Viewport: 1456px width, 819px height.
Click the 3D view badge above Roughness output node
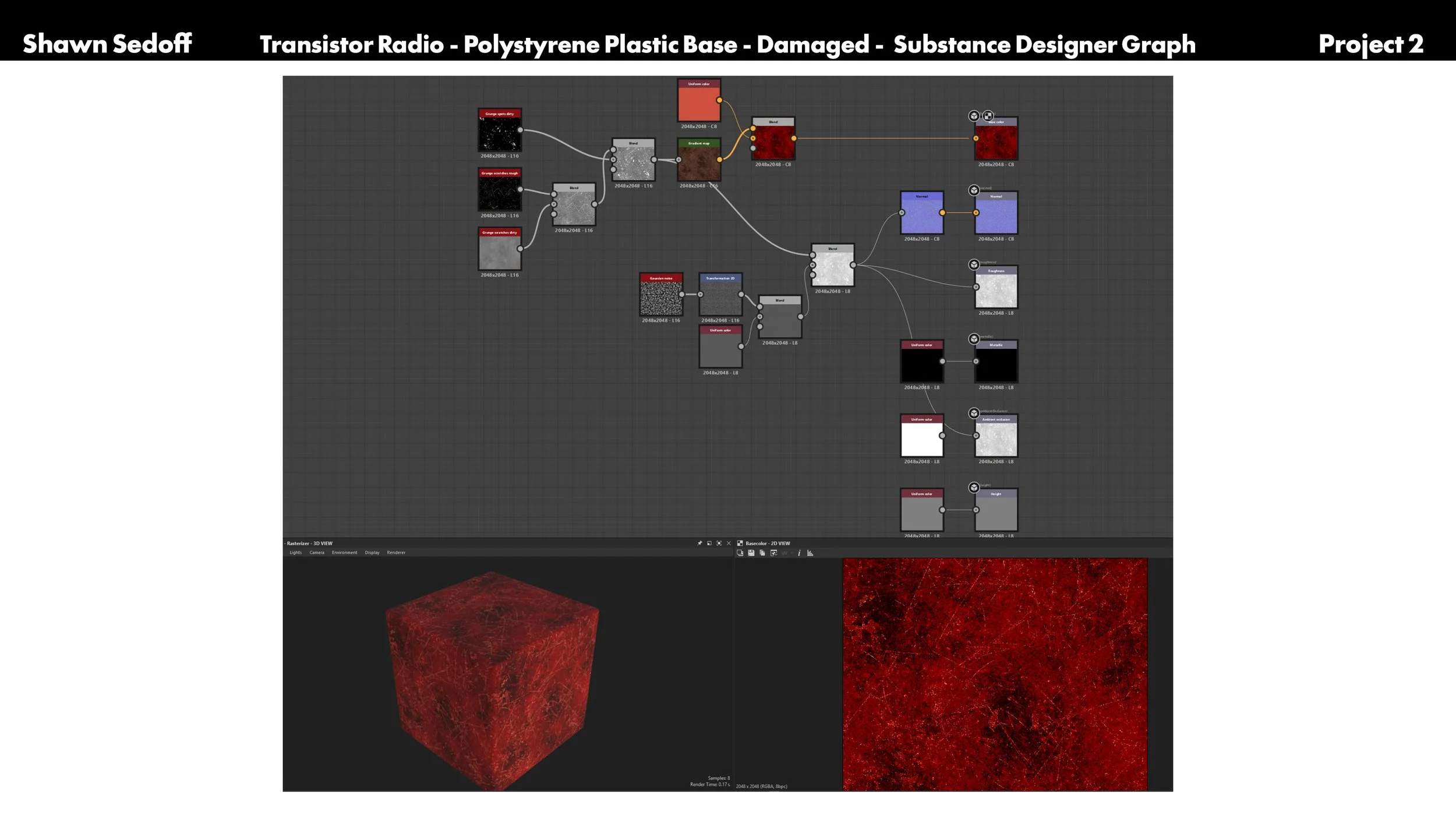[974, 264]
